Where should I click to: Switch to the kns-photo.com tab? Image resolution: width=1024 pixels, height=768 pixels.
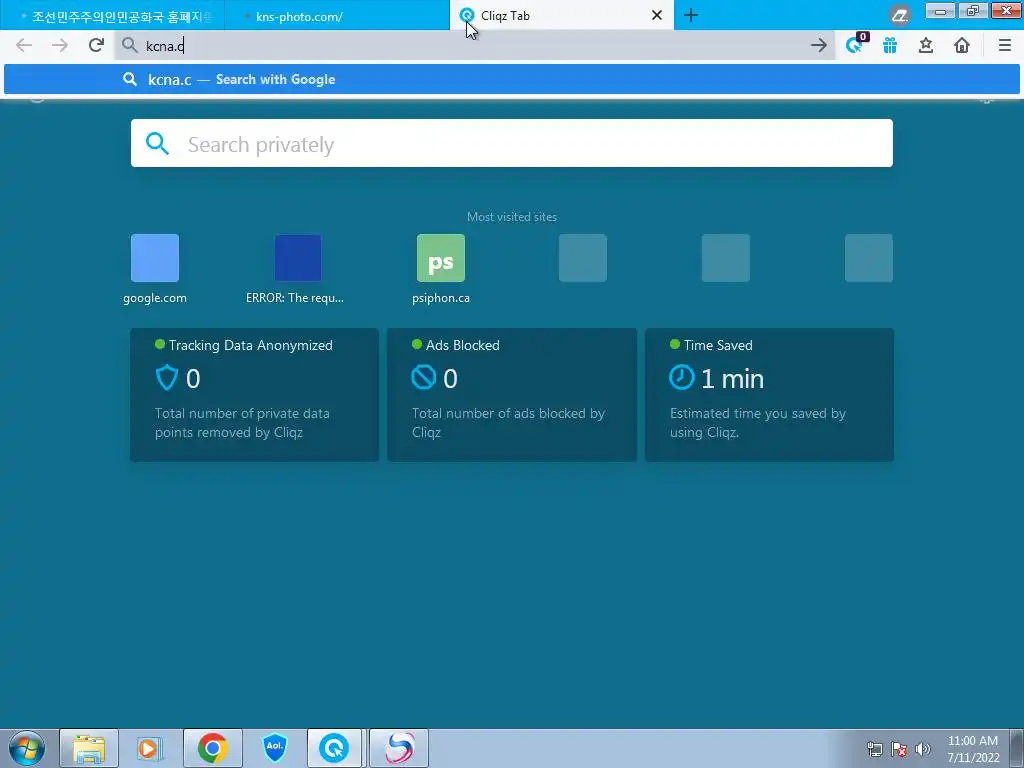click(x=337, y=16)
